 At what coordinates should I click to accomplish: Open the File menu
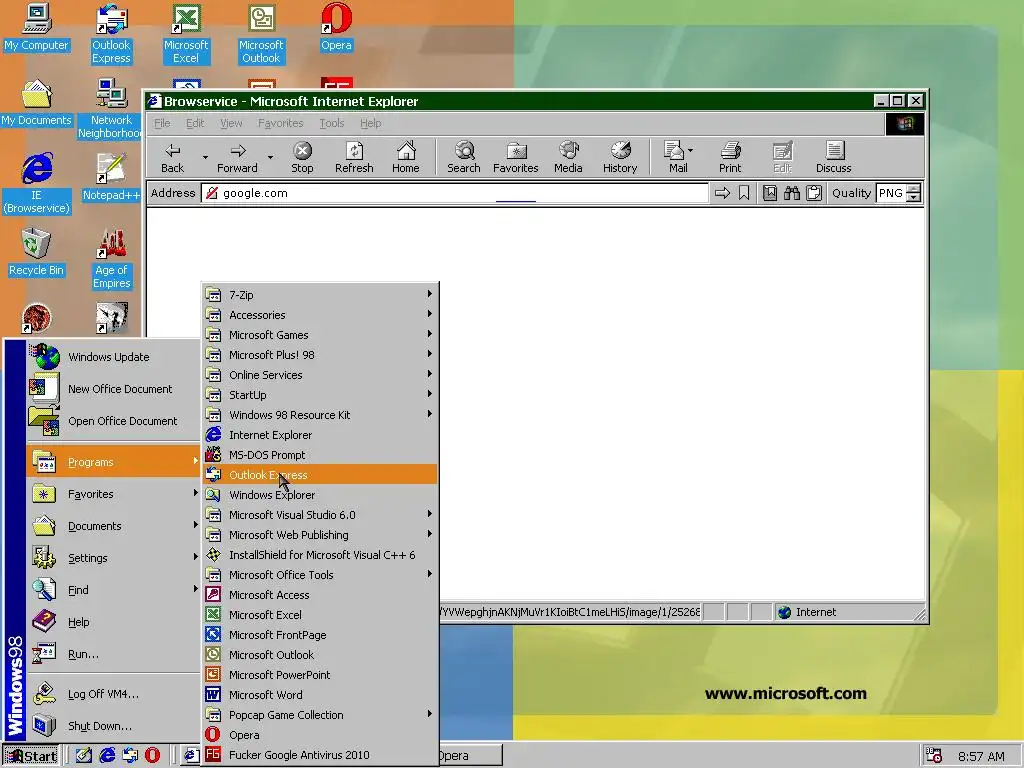162,123
